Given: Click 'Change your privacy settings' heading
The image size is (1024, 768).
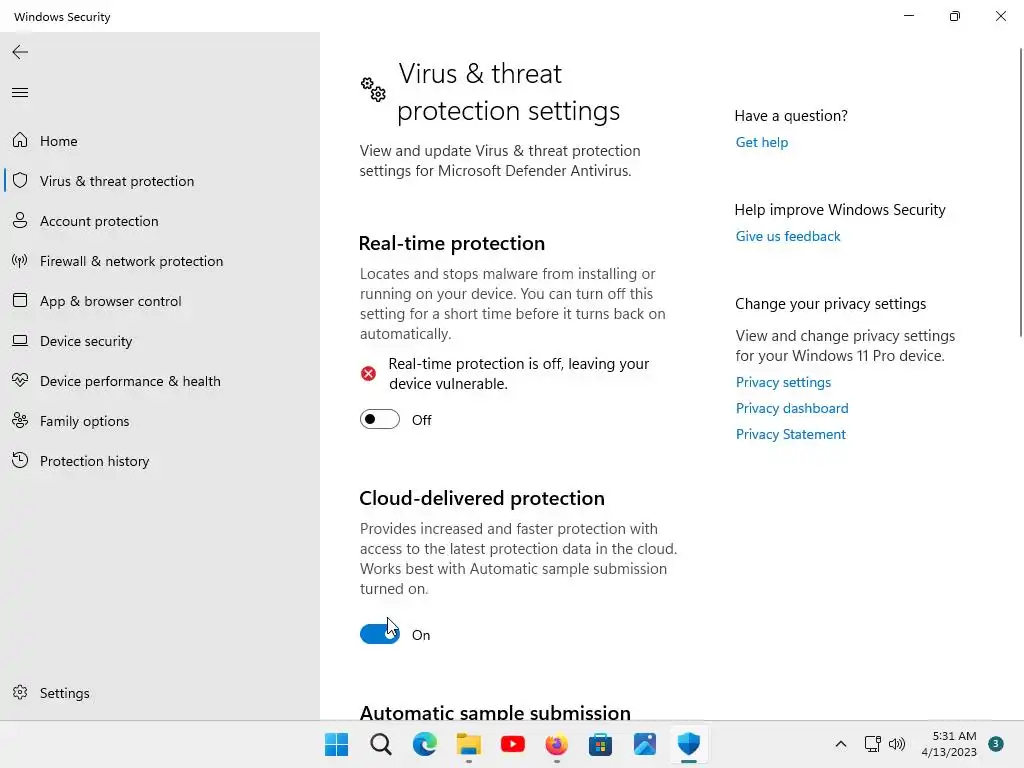Looking at the screenshot, I should 831,304.
